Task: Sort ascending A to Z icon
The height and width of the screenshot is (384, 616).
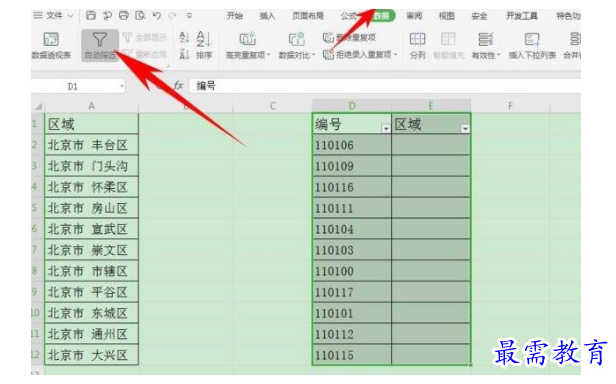Action: pyautogui.click(x=184, y=38)
